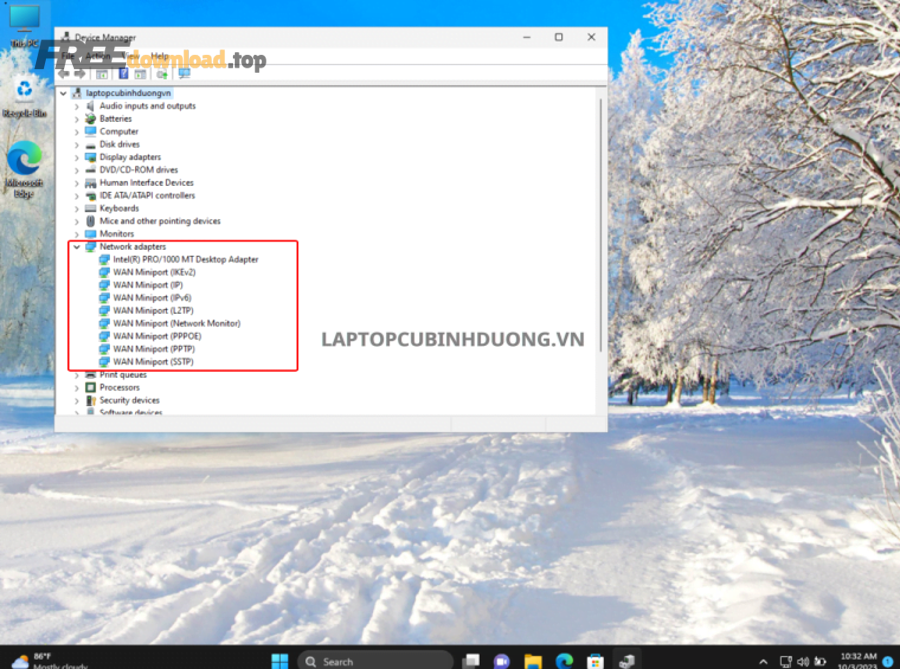900x669 pixels.
Task: Open Help via the blue question mark icon
Action: 123,74
